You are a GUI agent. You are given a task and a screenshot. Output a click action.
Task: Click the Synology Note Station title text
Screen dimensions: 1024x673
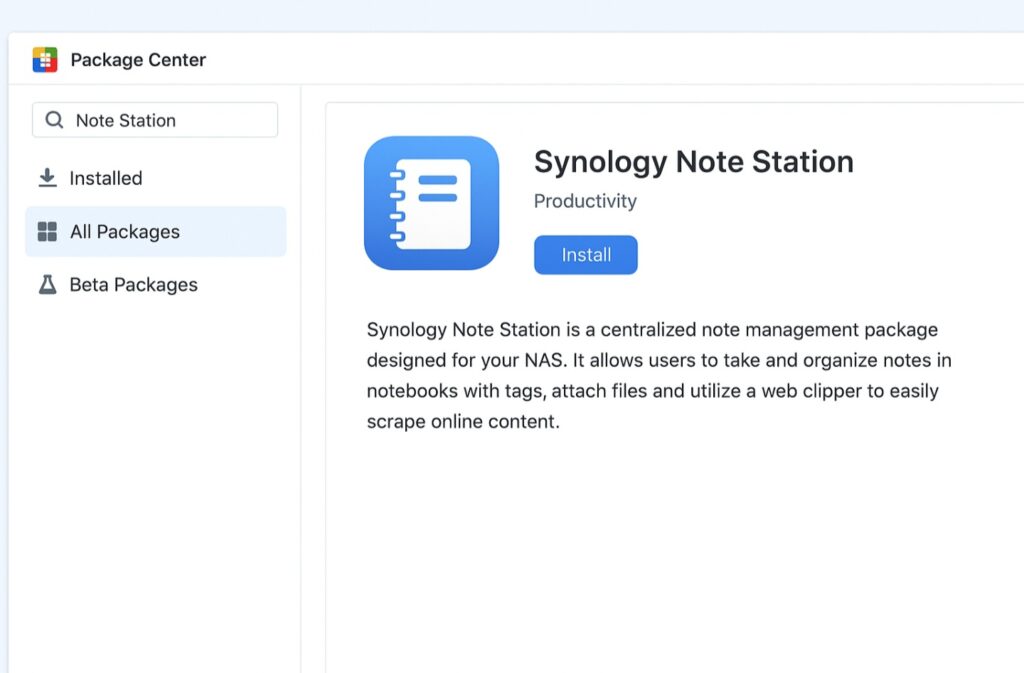[x=693, y=161]
